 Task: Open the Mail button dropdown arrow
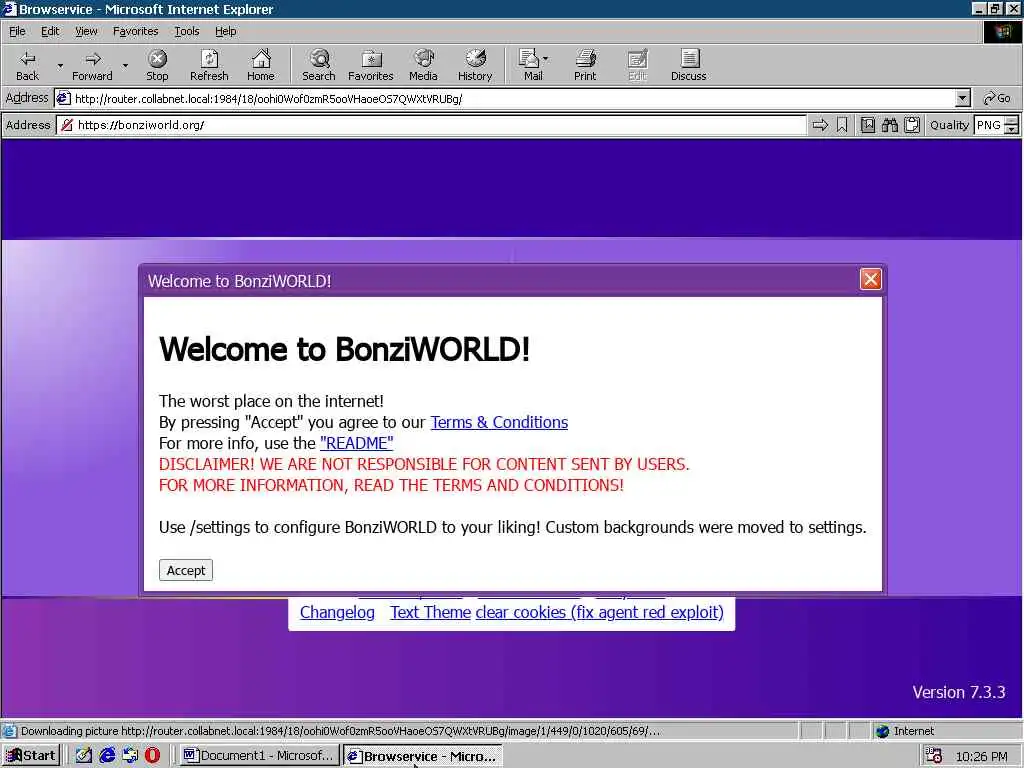[x=546, y=59]
